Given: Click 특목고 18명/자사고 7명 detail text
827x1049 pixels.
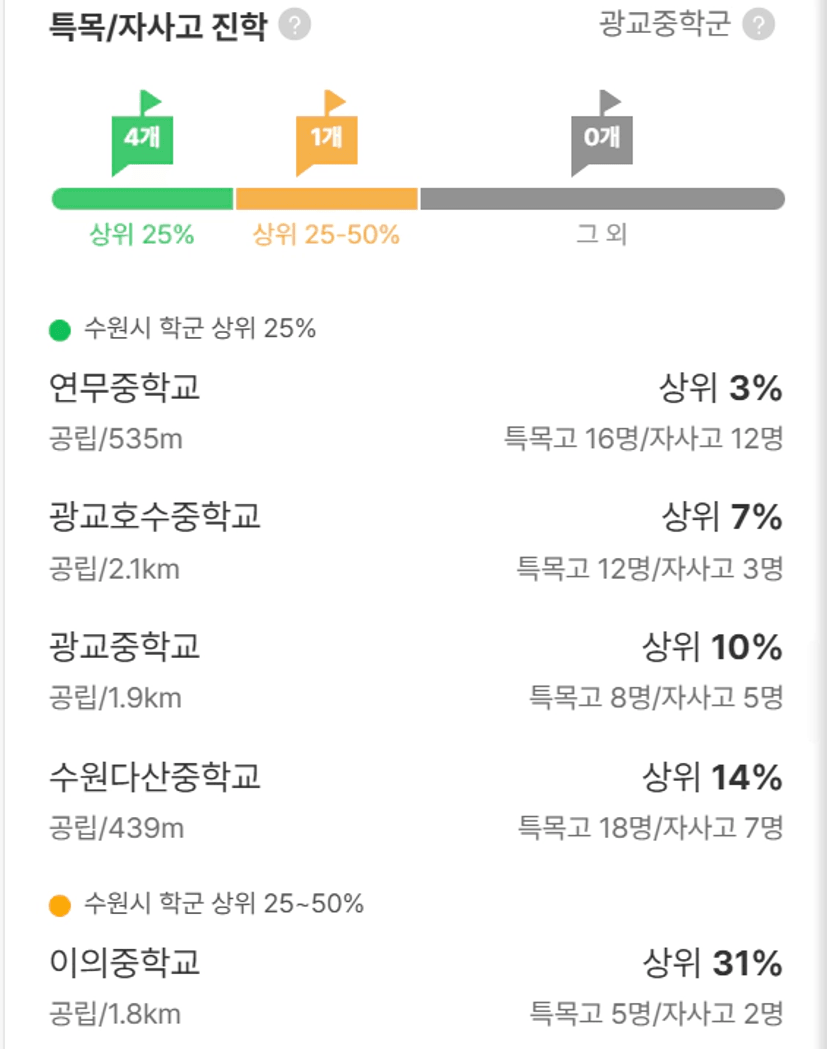Looking at the screenshot, I should pos(650,828).
